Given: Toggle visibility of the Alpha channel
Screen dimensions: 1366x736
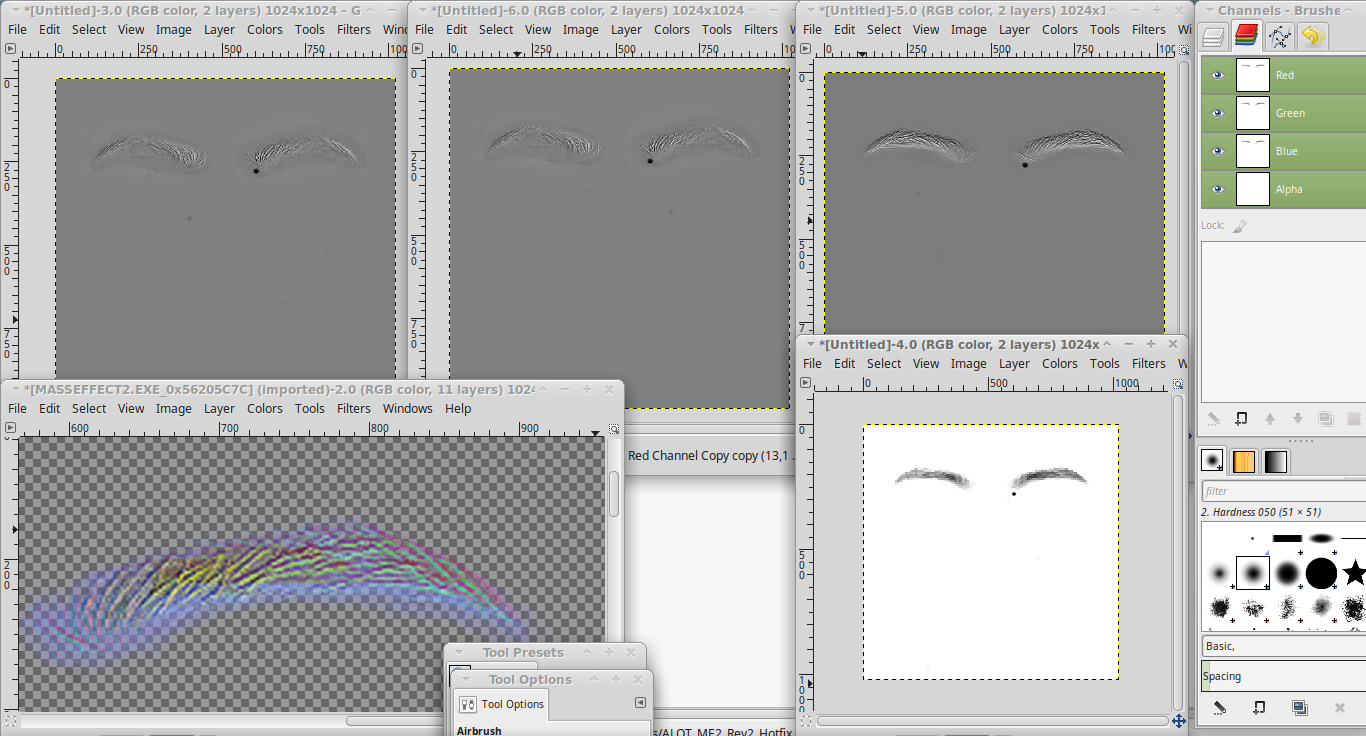Looking at the screenshot, I should [1217, 189].
